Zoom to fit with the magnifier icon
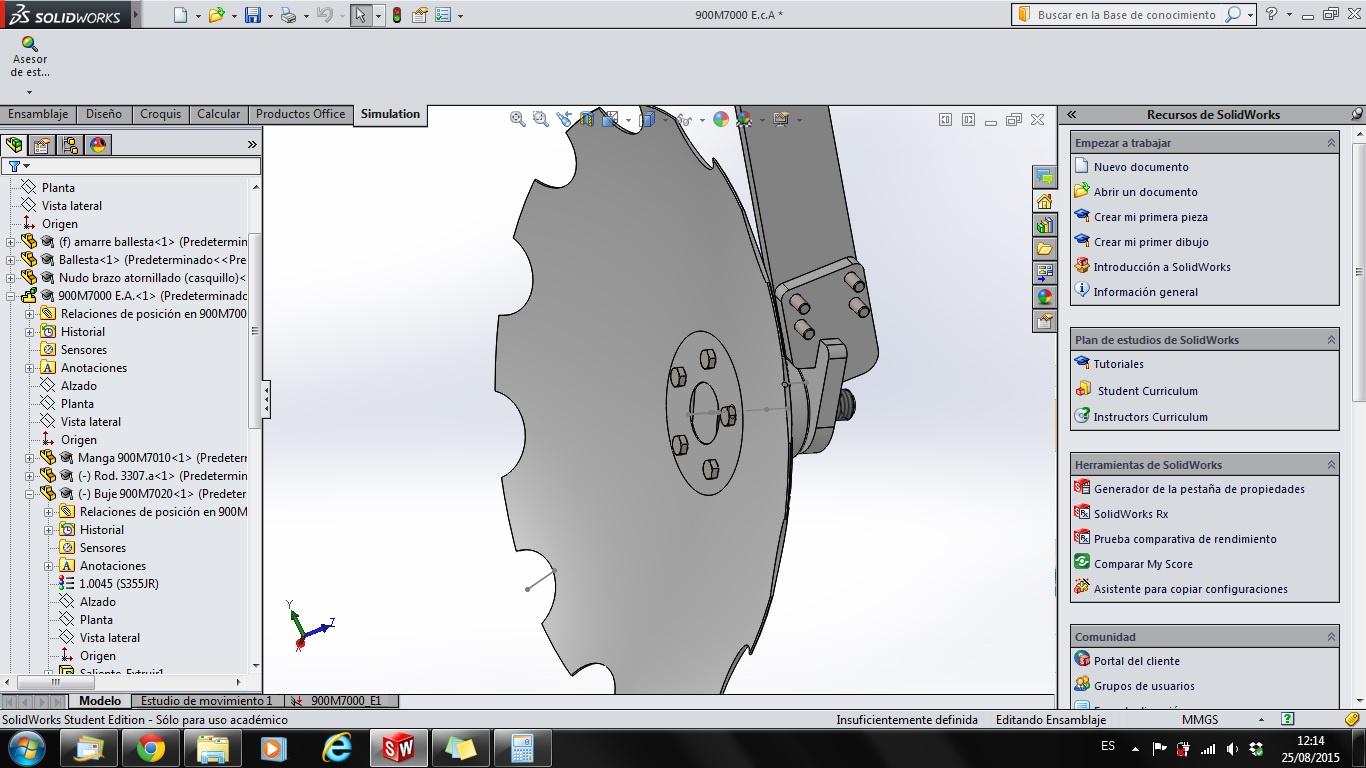 coord(518,119)
